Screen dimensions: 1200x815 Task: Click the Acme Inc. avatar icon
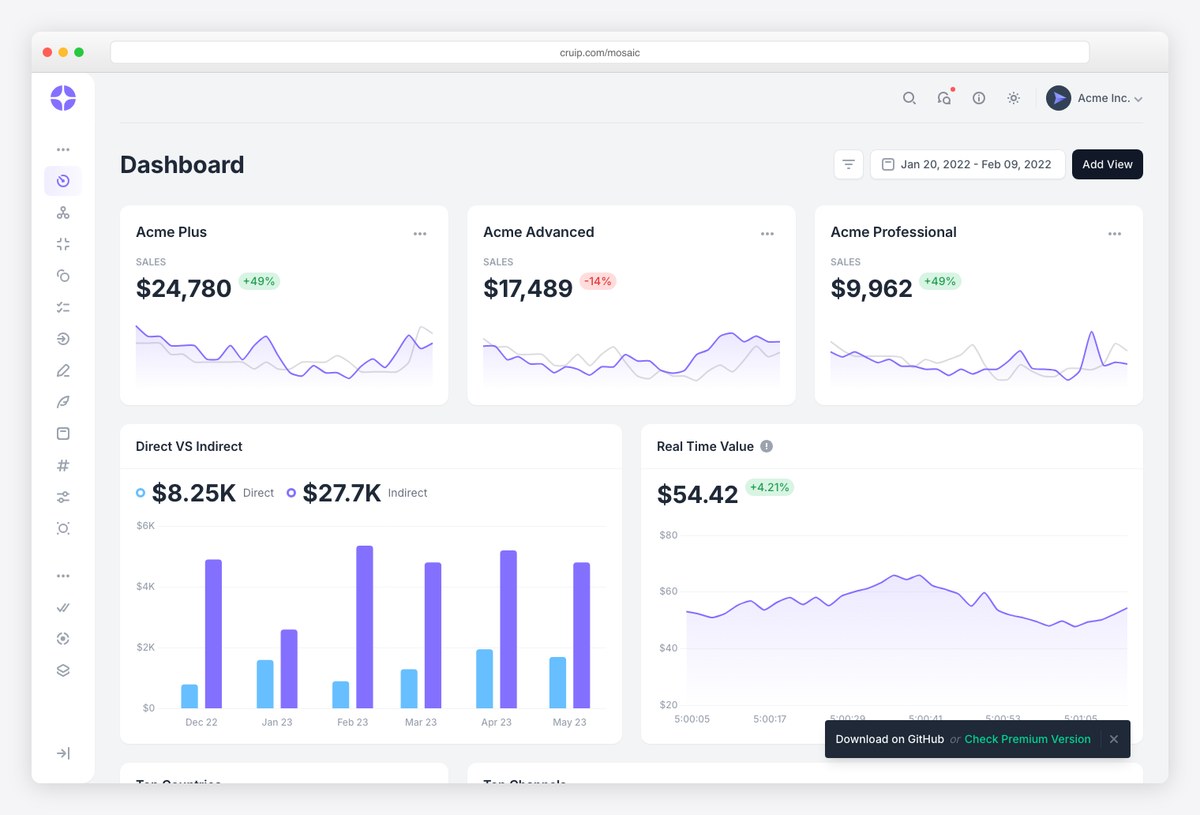click(x=1058, y=98)
